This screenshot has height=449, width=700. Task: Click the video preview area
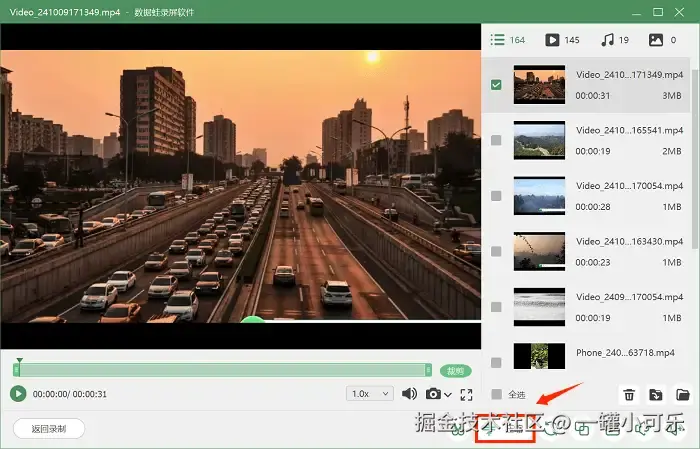(x=241, y=186)
